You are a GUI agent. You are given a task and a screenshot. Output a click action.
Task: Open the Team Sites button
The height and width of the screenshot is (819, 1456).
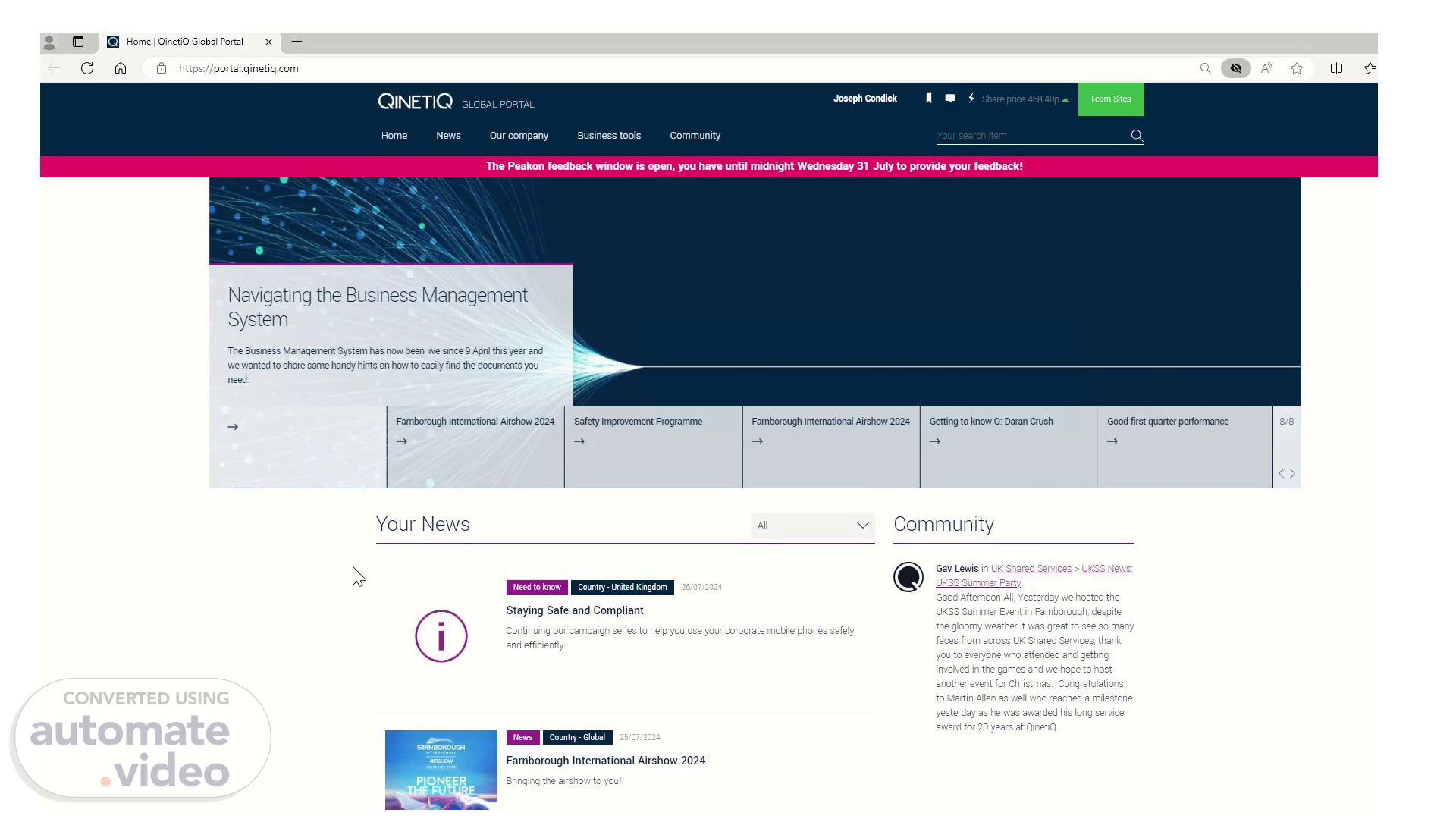tap(1110, 99)
